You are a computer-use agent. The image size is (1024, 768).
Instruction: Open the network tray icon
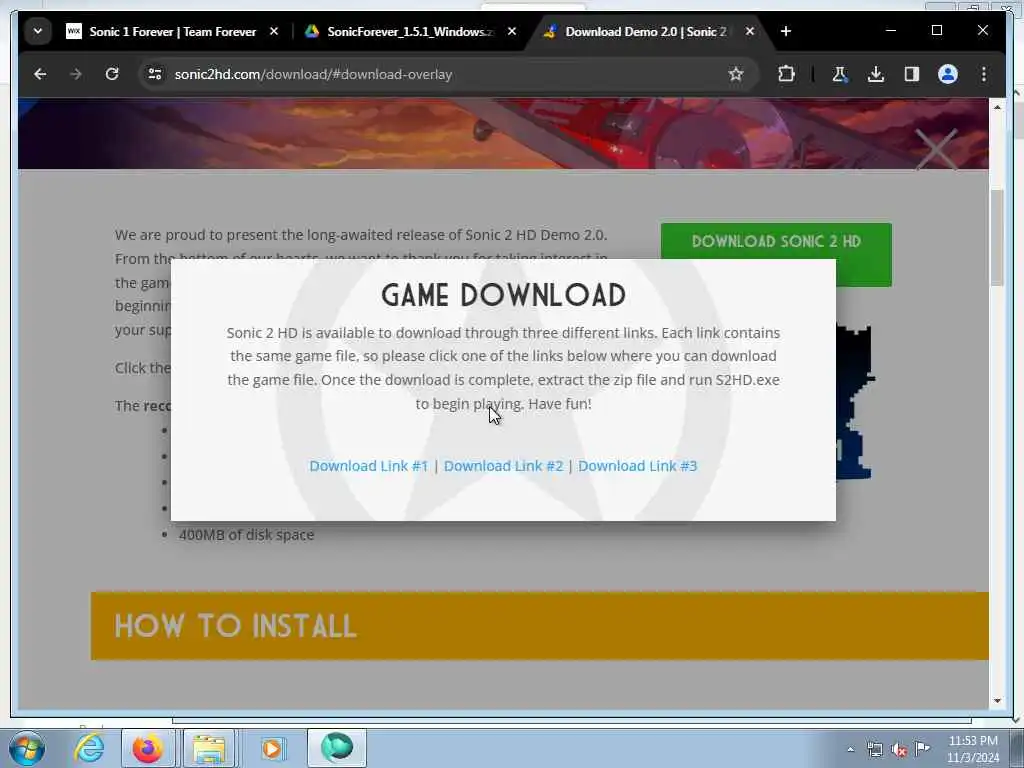(x=874, y=749)
